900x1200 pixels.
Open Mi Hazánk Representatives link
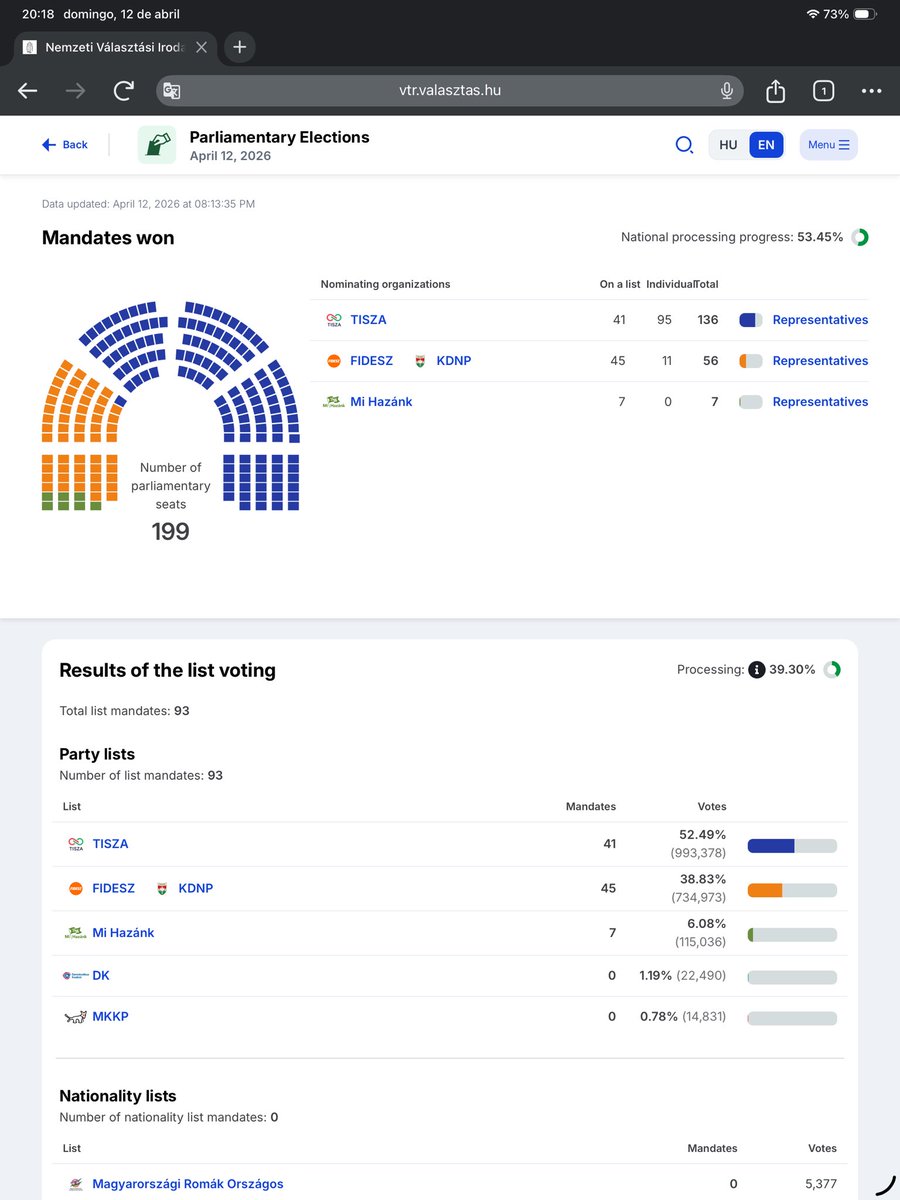tap(820, 402)
